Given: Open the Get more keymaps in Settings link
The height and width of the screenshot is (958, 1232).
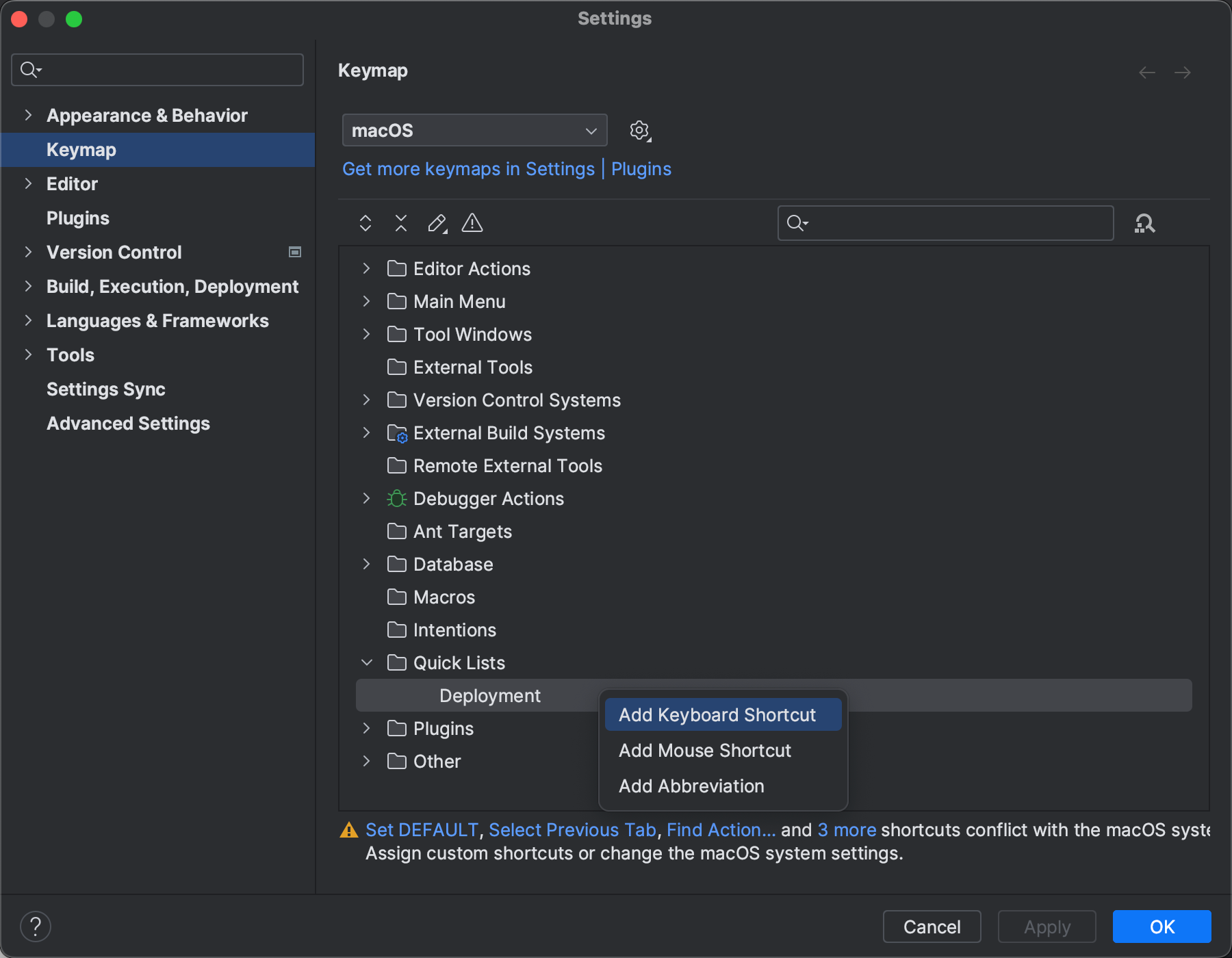Looking at the screenshot, I should (468, 168).
